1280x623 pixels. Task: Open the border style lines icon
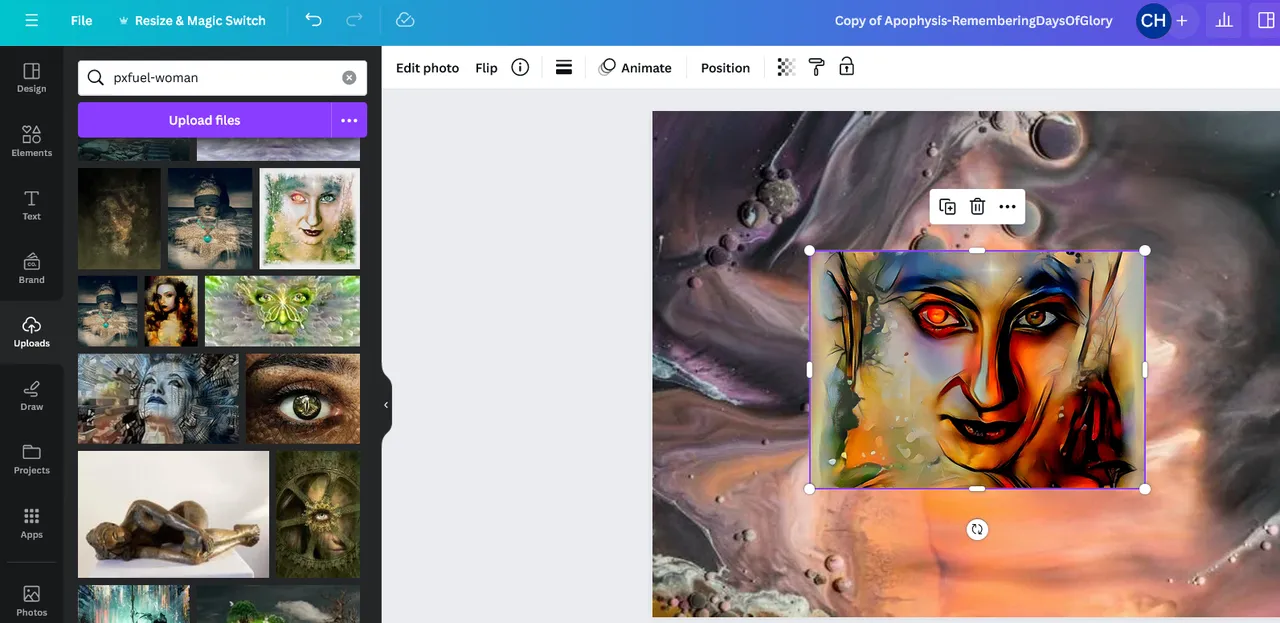564,67
